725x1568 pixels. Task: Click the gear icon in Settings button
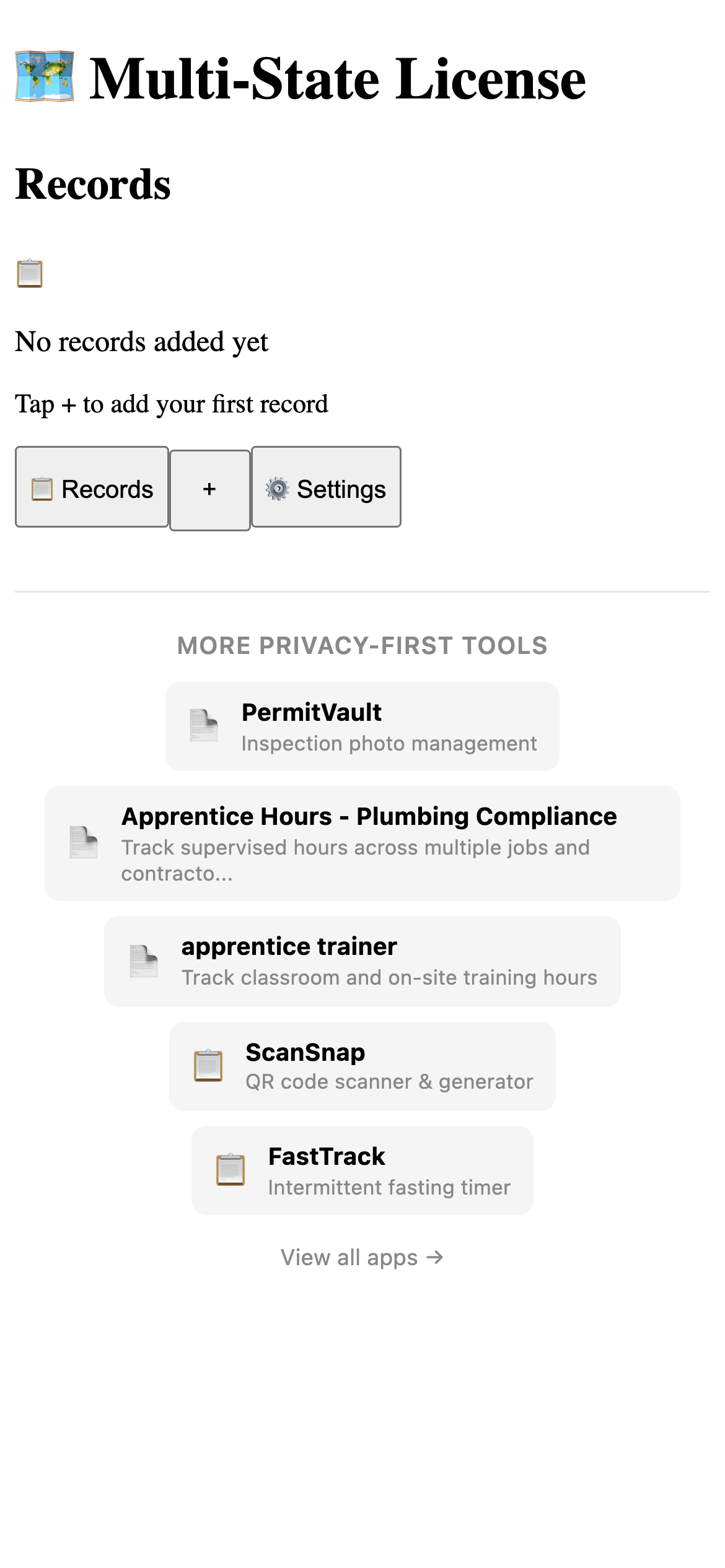click(x=277, y=489)
